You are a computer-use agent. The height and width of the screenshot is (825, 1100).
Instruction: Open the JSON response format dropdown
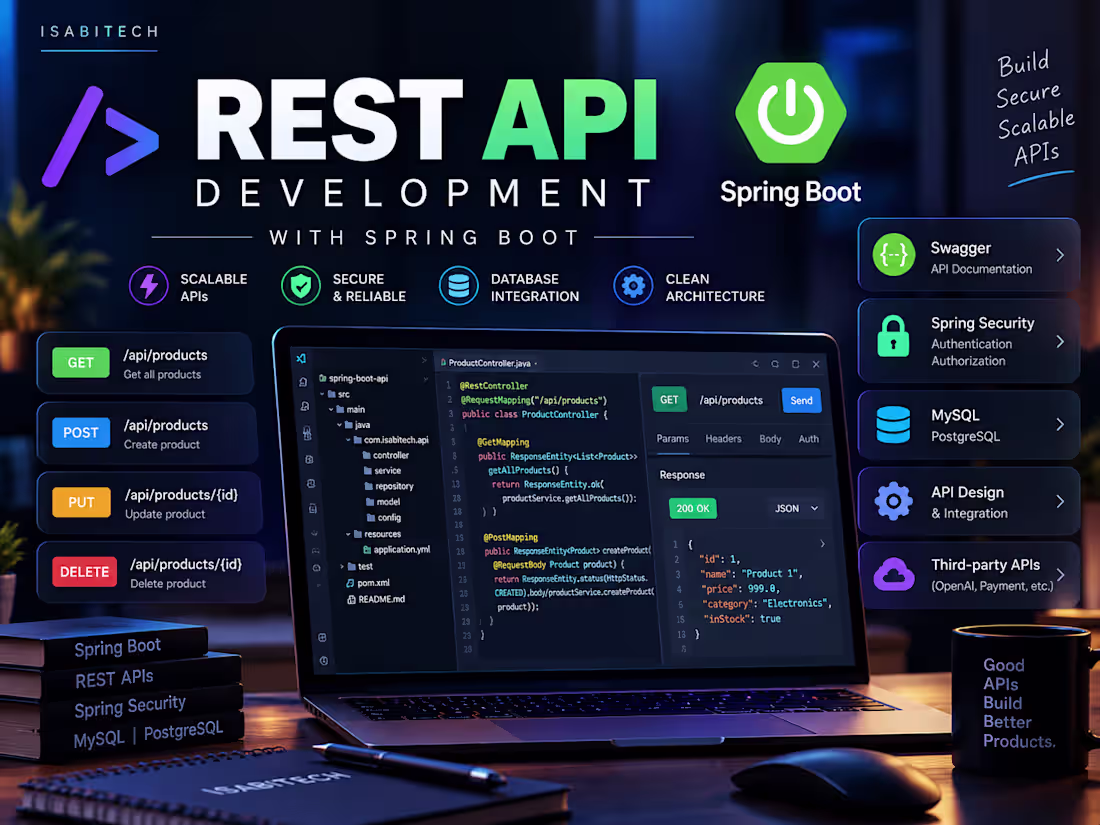(796, 509)
